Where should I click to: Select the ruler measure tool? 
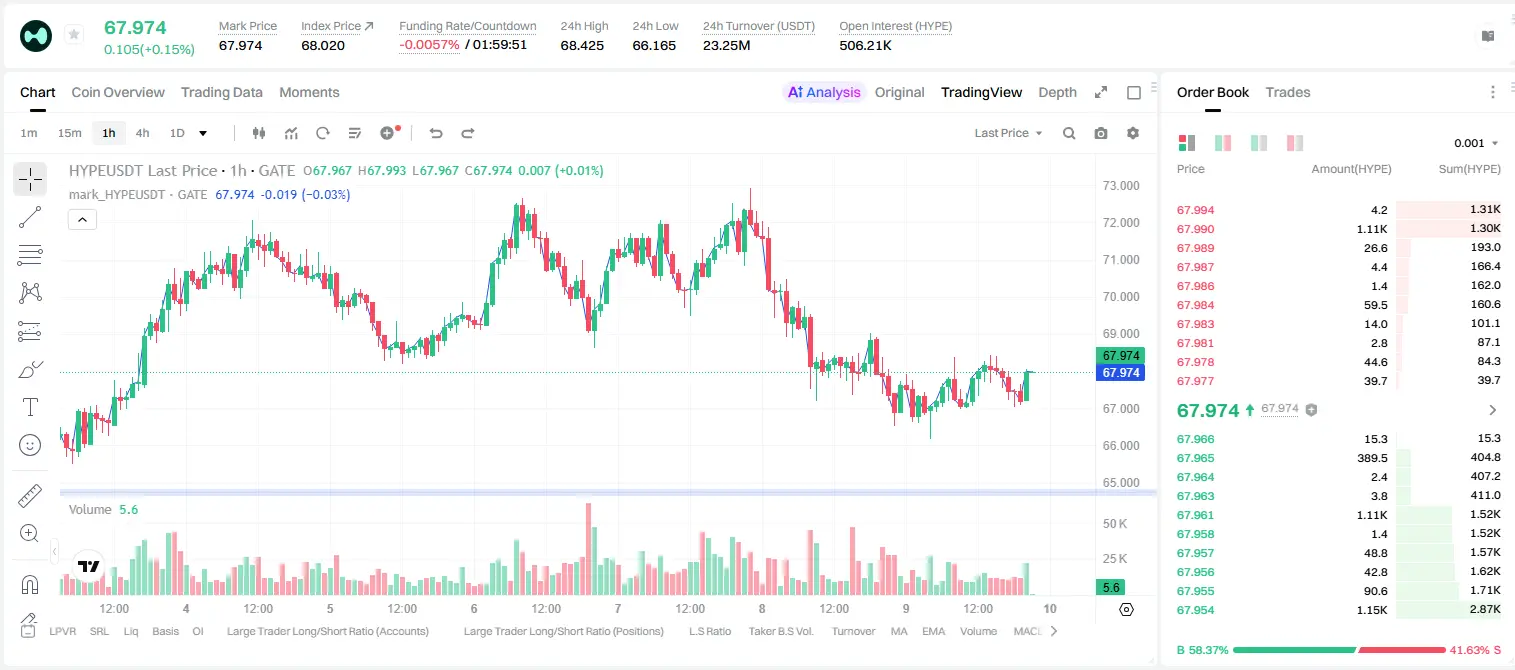30,496
